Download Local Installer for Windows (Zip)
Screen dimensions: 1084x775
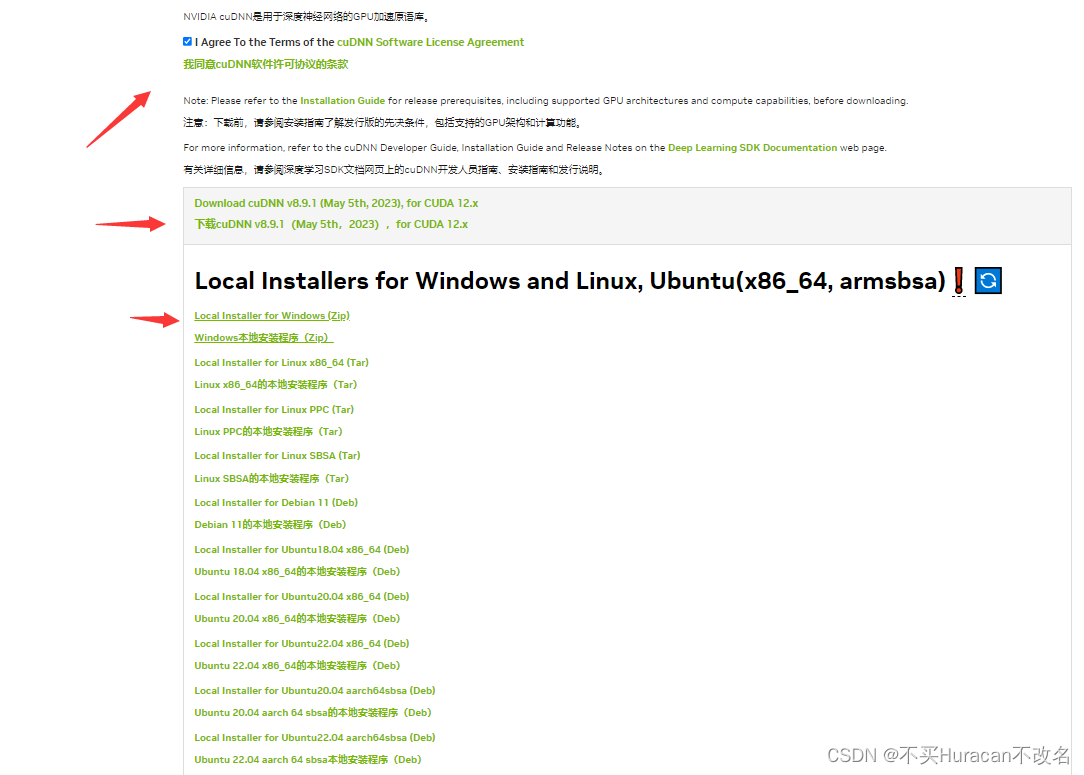pyautogui.click(x=272, y=316)
